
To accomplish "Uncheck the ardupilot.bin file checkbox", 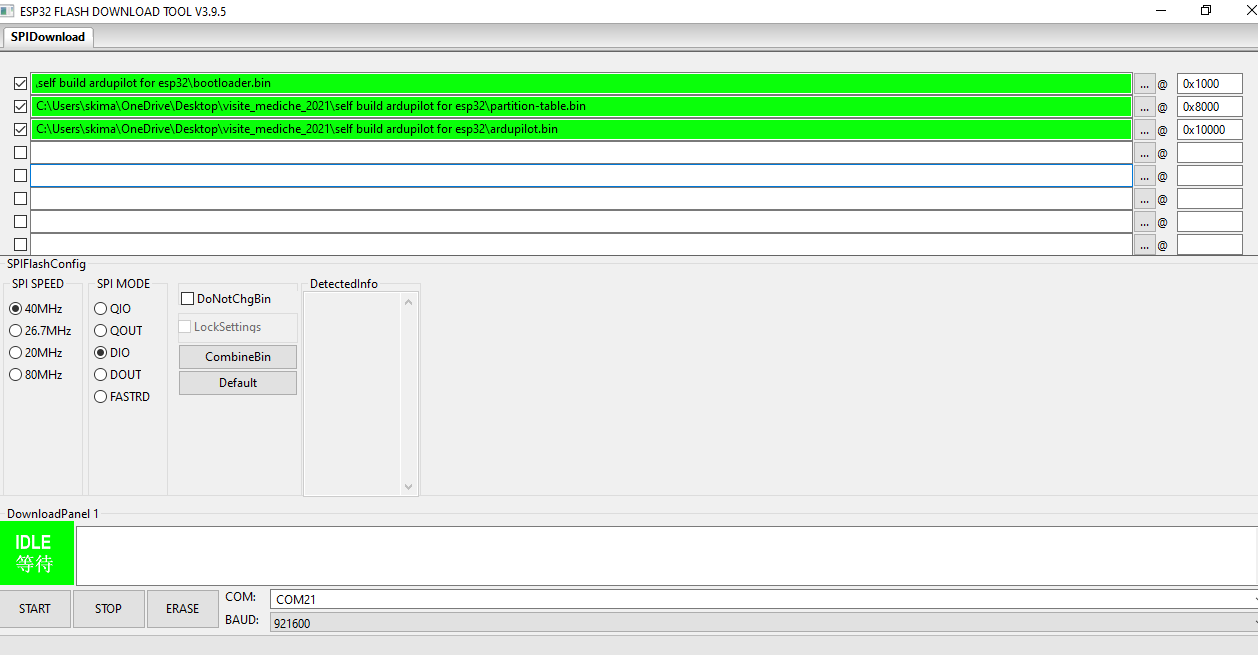I will (20, 129).
